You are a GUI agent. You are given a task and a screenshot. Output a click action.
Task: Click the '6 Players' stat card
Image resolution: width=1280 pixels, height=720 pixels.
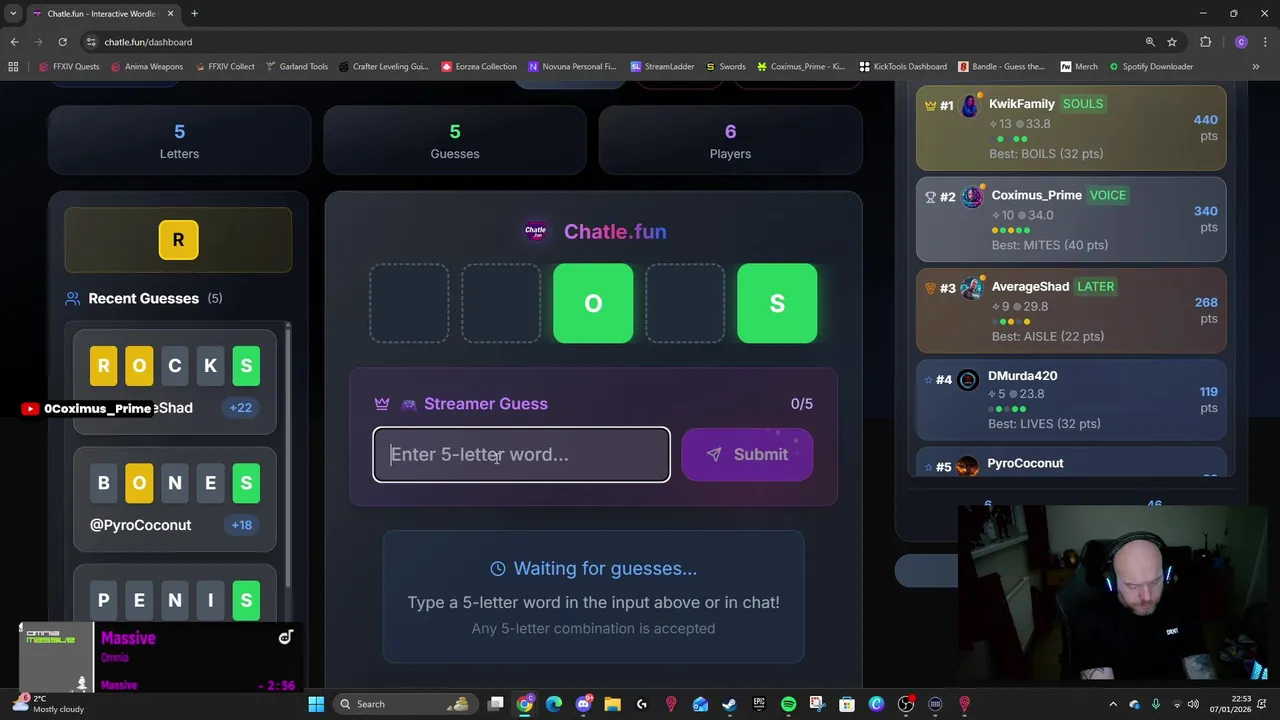[730, 141]
